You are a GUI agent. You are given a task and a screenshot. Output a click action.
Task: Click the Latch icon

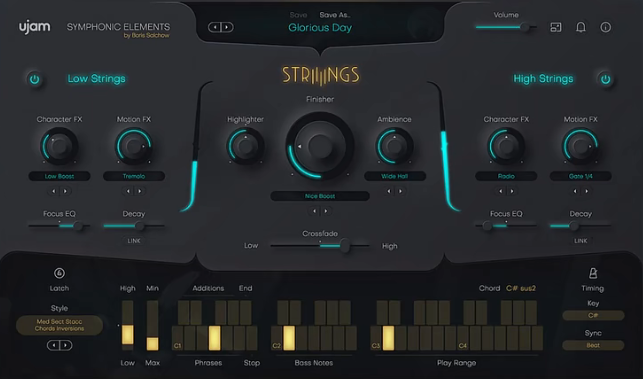[59, 273]
